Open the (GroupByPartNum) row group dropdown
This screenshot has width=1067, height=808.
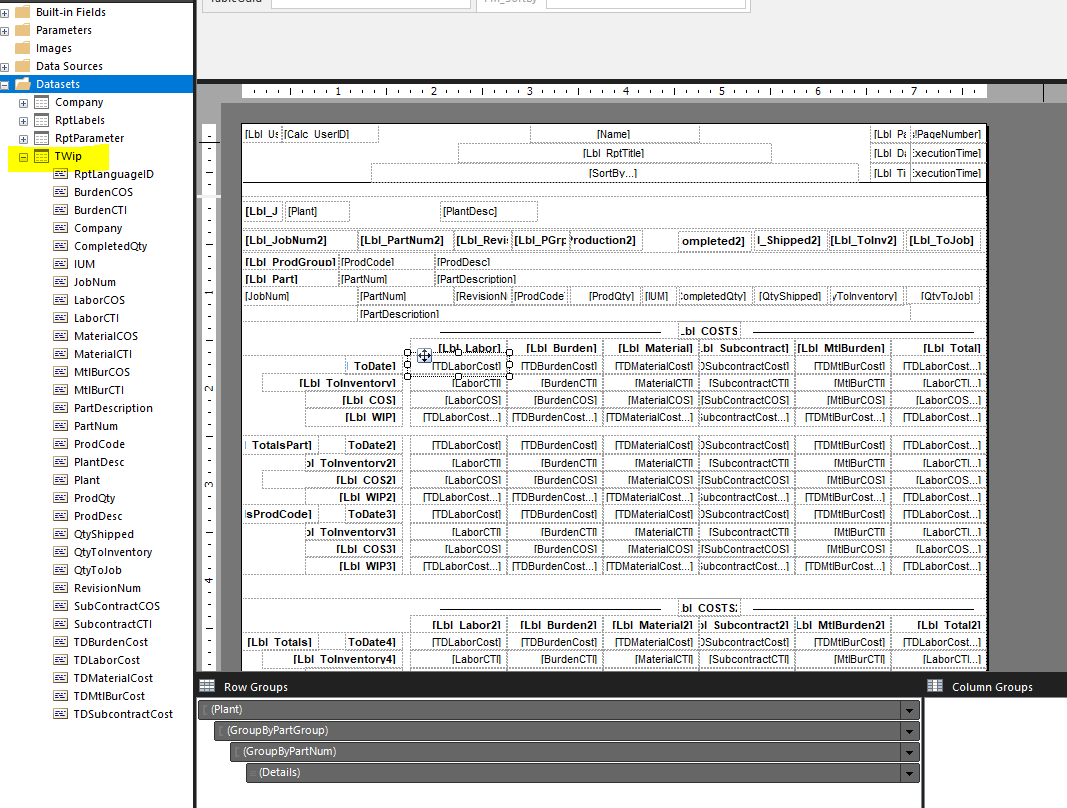(909, 753)
